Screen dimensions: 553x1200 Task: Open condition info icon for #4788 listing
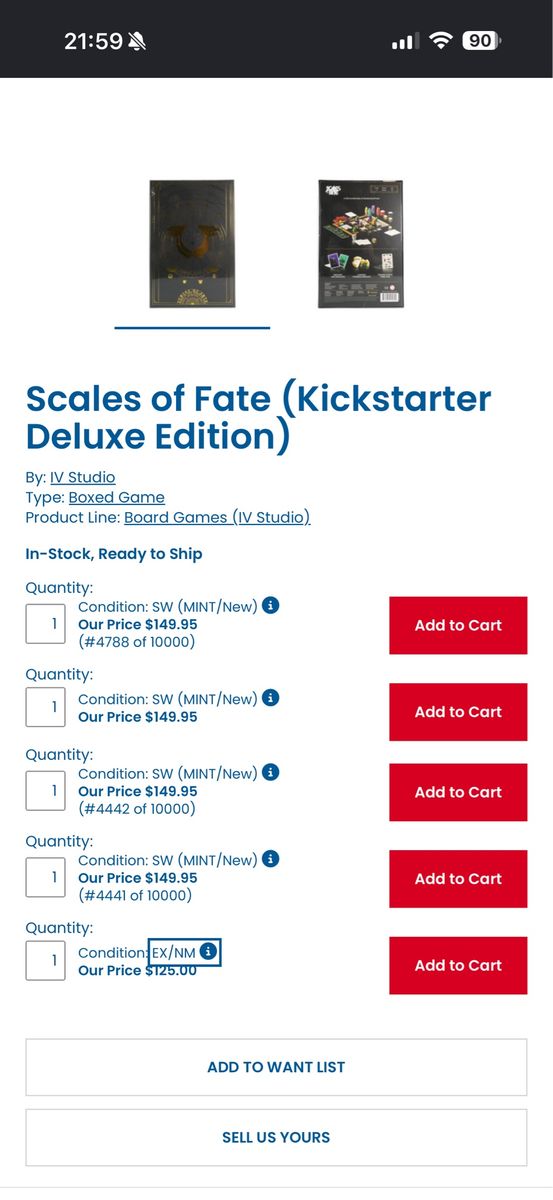270,606
